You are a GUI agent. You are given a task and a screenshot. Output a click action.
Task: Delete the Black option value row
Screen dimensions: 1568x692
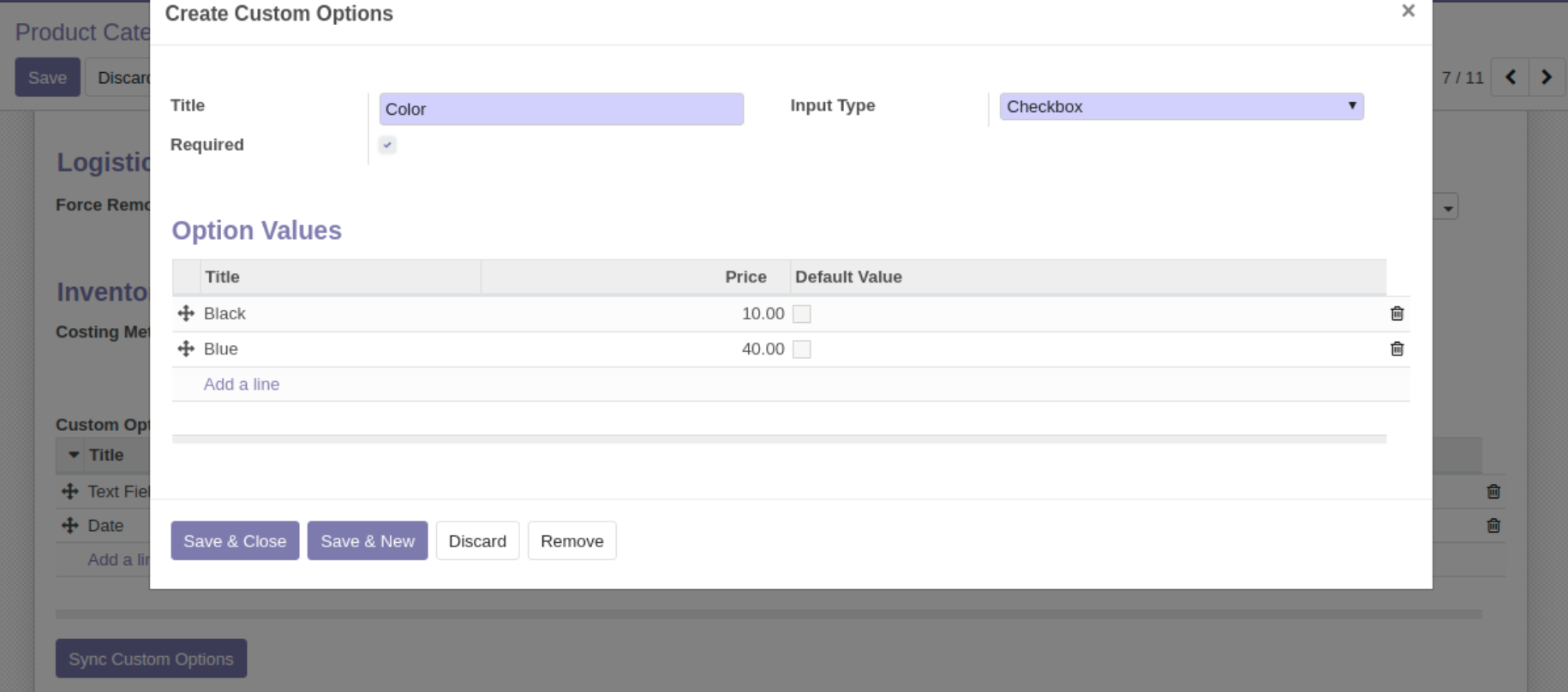tap(1397, 313)
